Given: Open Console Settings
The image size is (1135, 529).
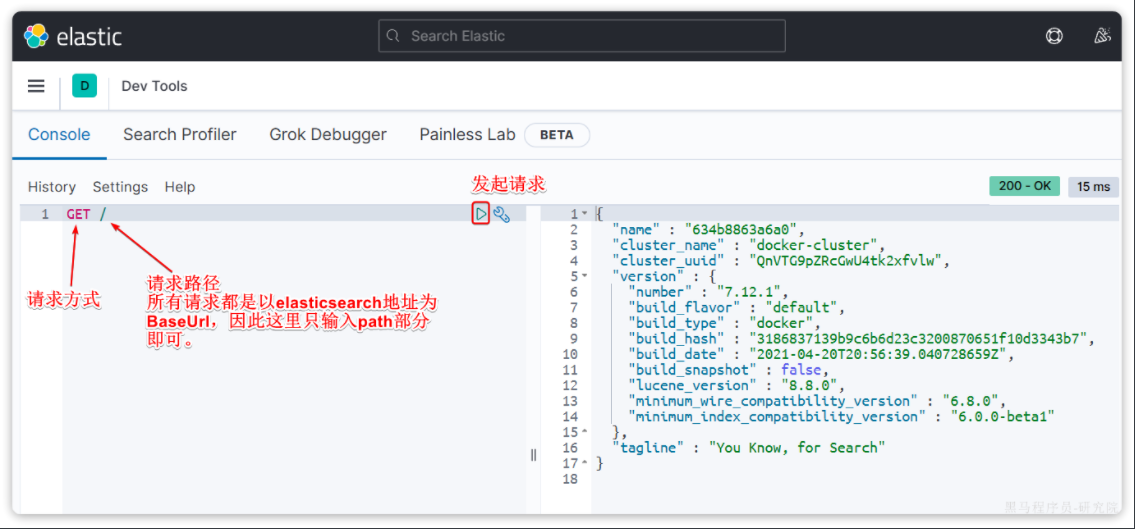Looking at the screenshot, I should pyautogui.click(x=120, y=187).
